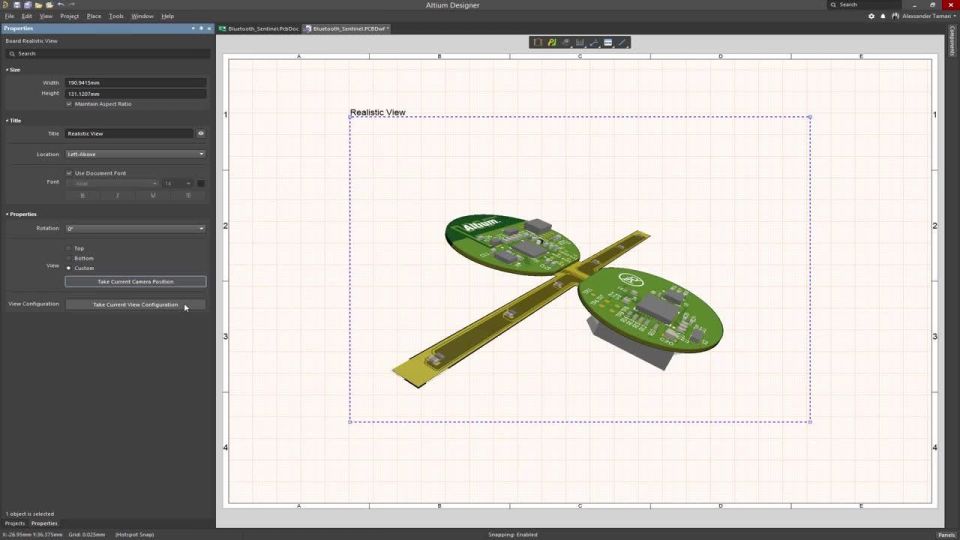Open settings via the gear icon
Viewport: 960px width, 540px height.
tap(871, 16)
